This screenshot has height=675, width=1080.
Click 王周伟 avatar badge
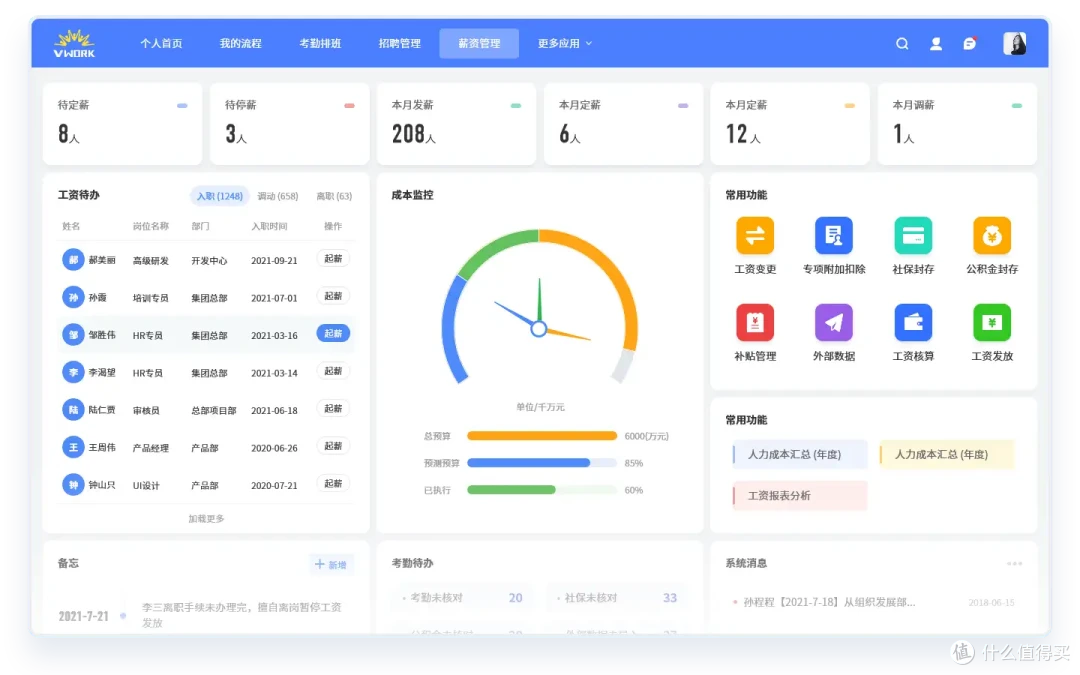pos(73,447)
